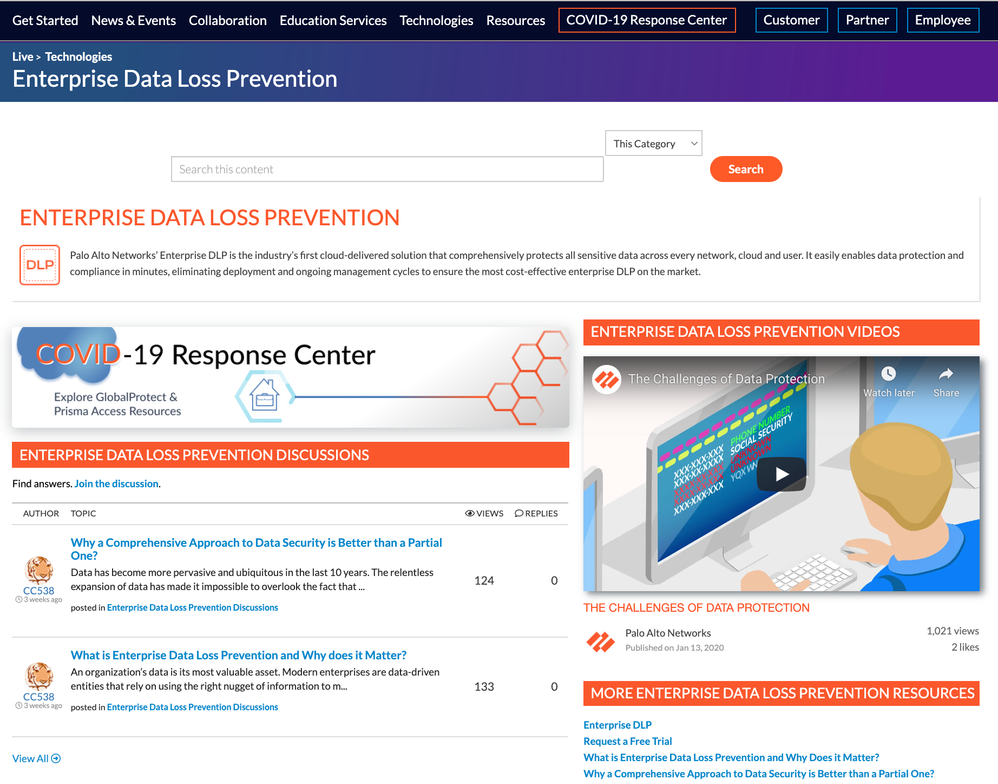
Task: Click the 133 views count
Action: coord(484,687)
